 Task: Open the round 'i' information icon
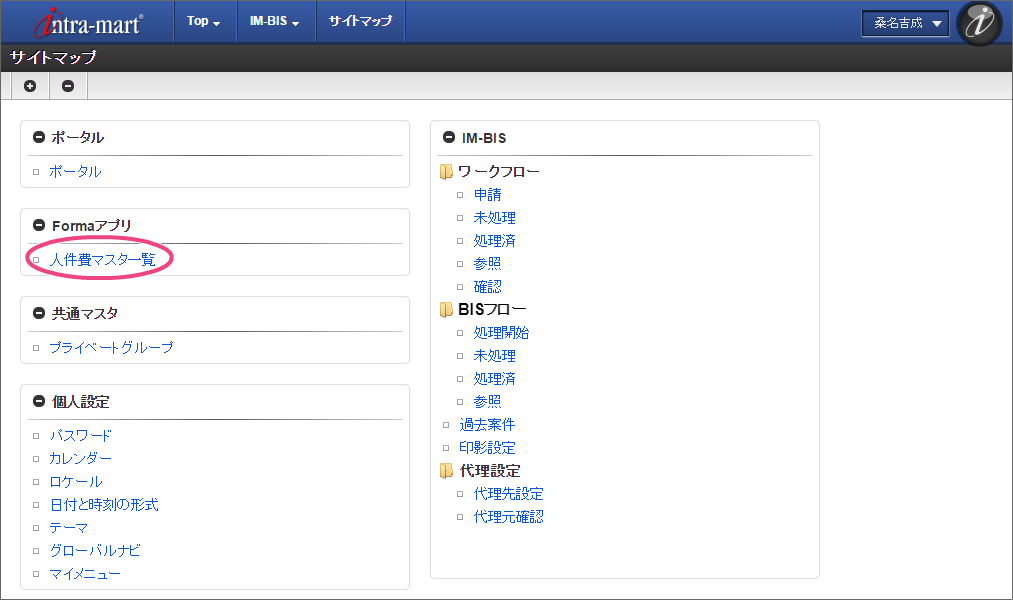tap(979, 23)
